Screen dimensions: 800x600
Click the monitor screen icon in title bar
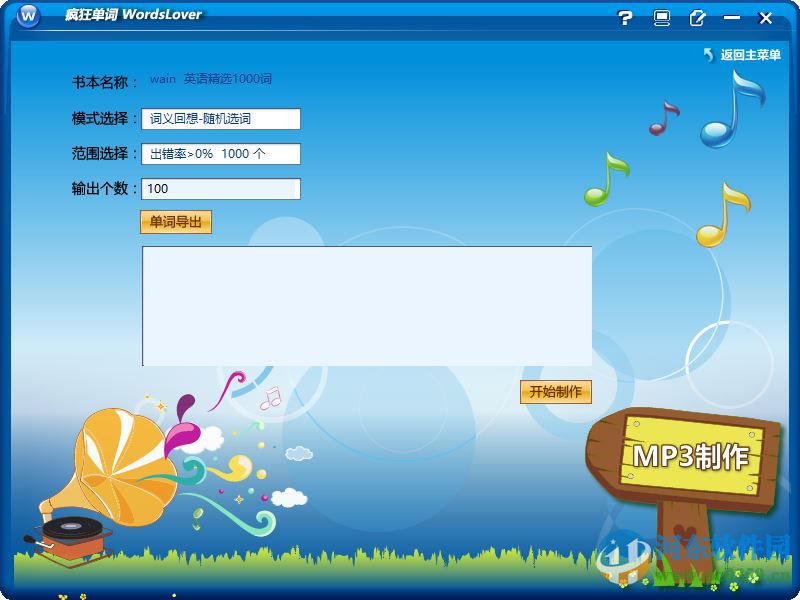coord(661,18)
